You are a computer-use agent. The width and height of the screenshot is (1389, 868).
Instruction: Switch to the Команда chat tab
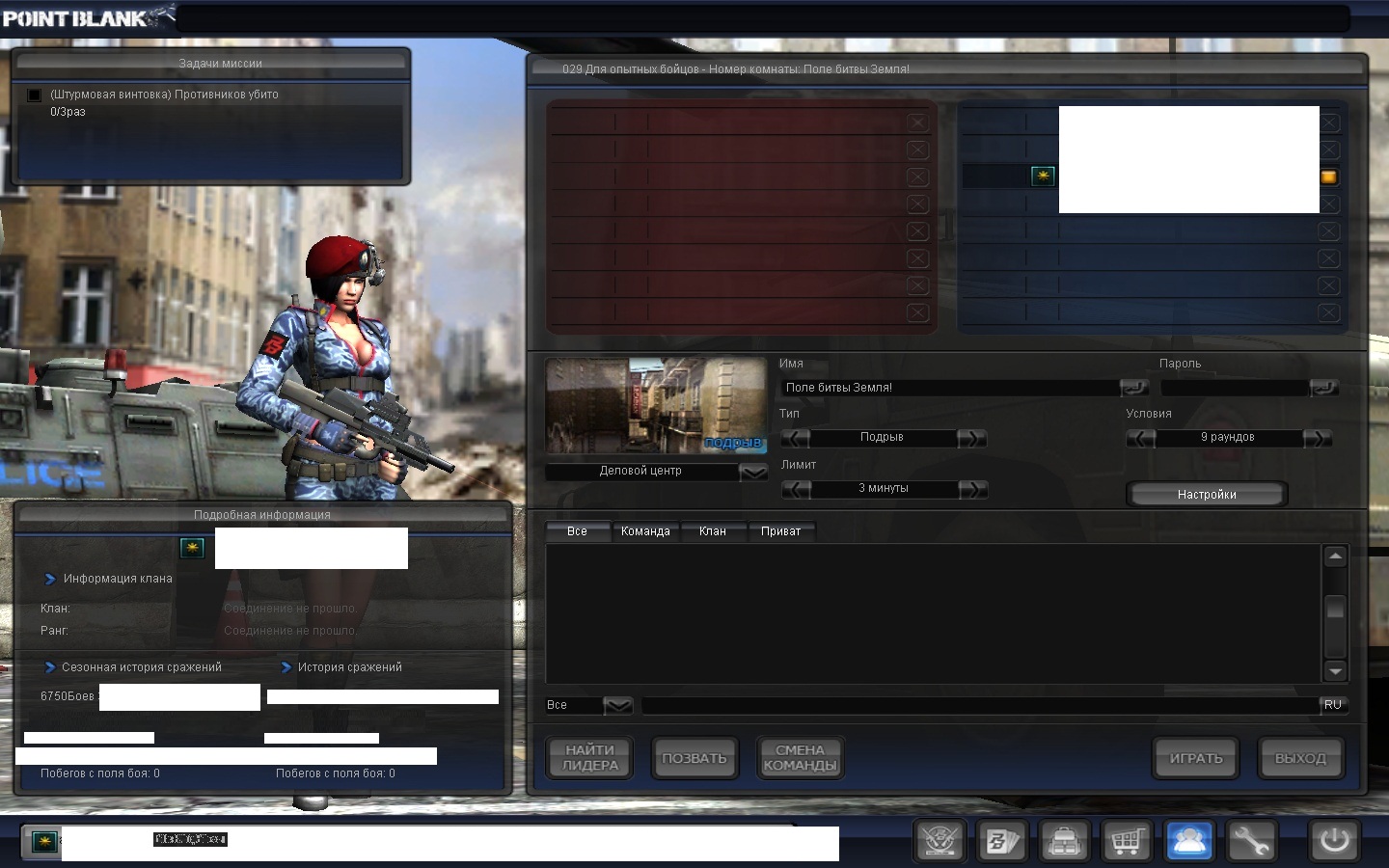tap(645, 531)
